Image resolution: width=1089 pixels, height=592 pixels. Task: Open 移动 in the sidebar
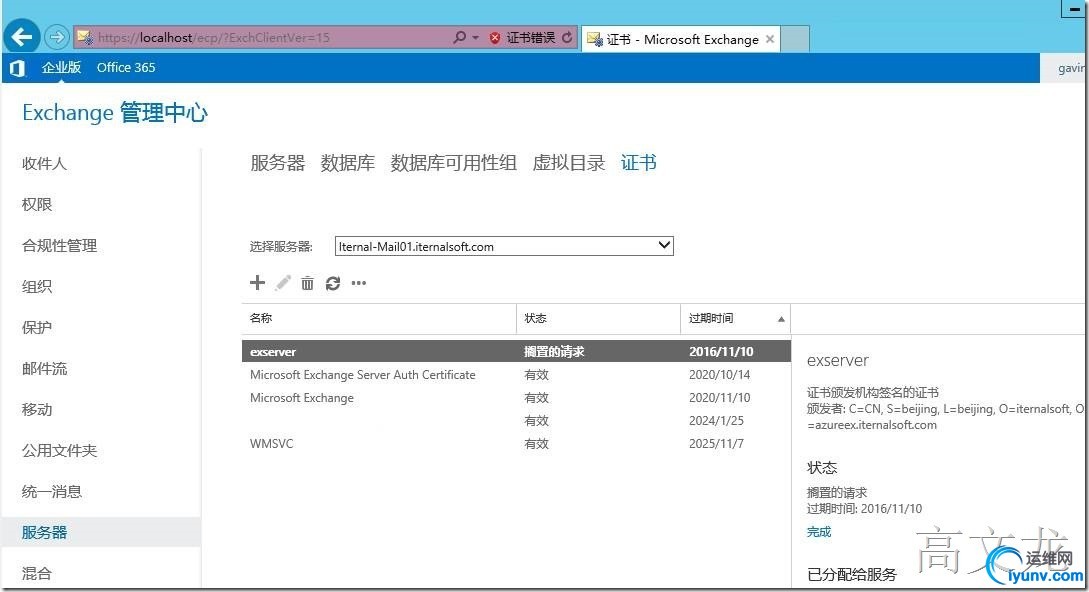tap(37, 409)
